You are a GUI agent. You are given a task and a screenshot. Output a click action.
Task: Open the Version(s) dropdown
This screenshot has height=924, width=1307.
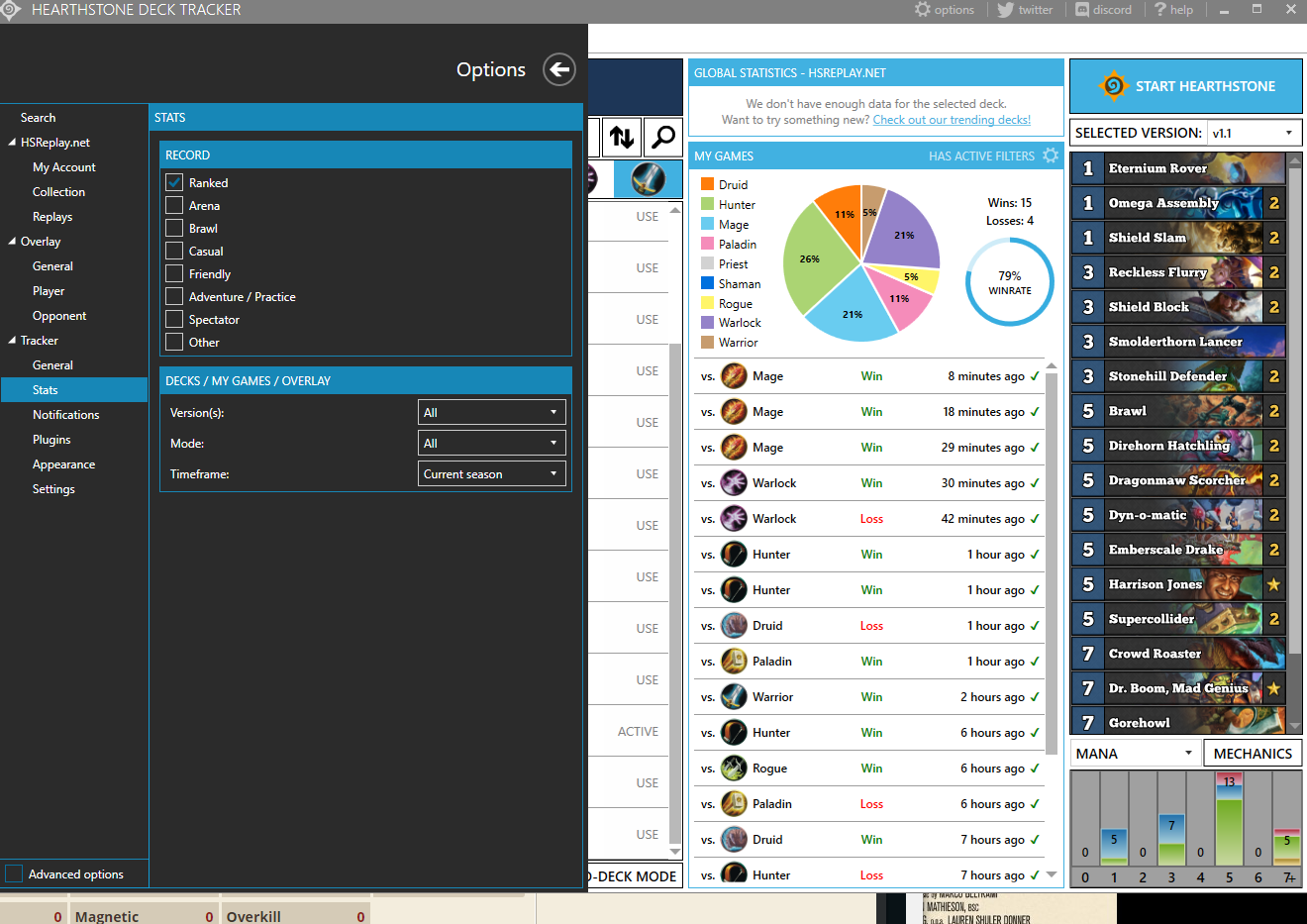492,412
